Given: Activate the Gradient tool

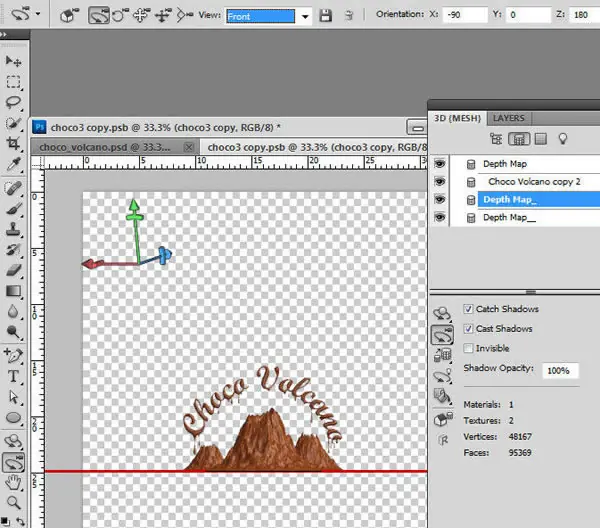Looking at the screenshot, I should pyautogui.click(x=13, y=291).
